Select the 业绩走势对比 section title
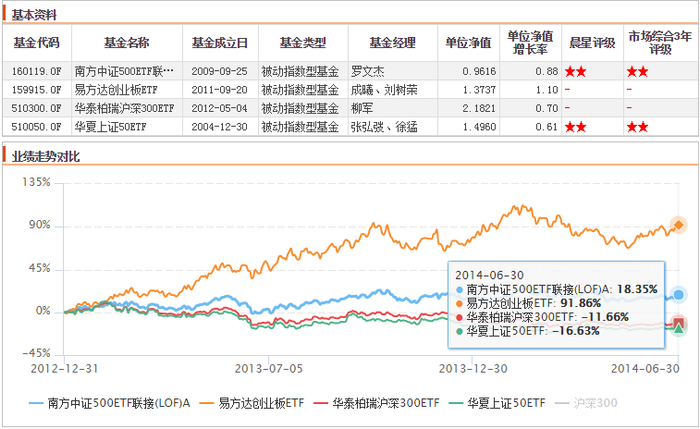 (46, 157)
